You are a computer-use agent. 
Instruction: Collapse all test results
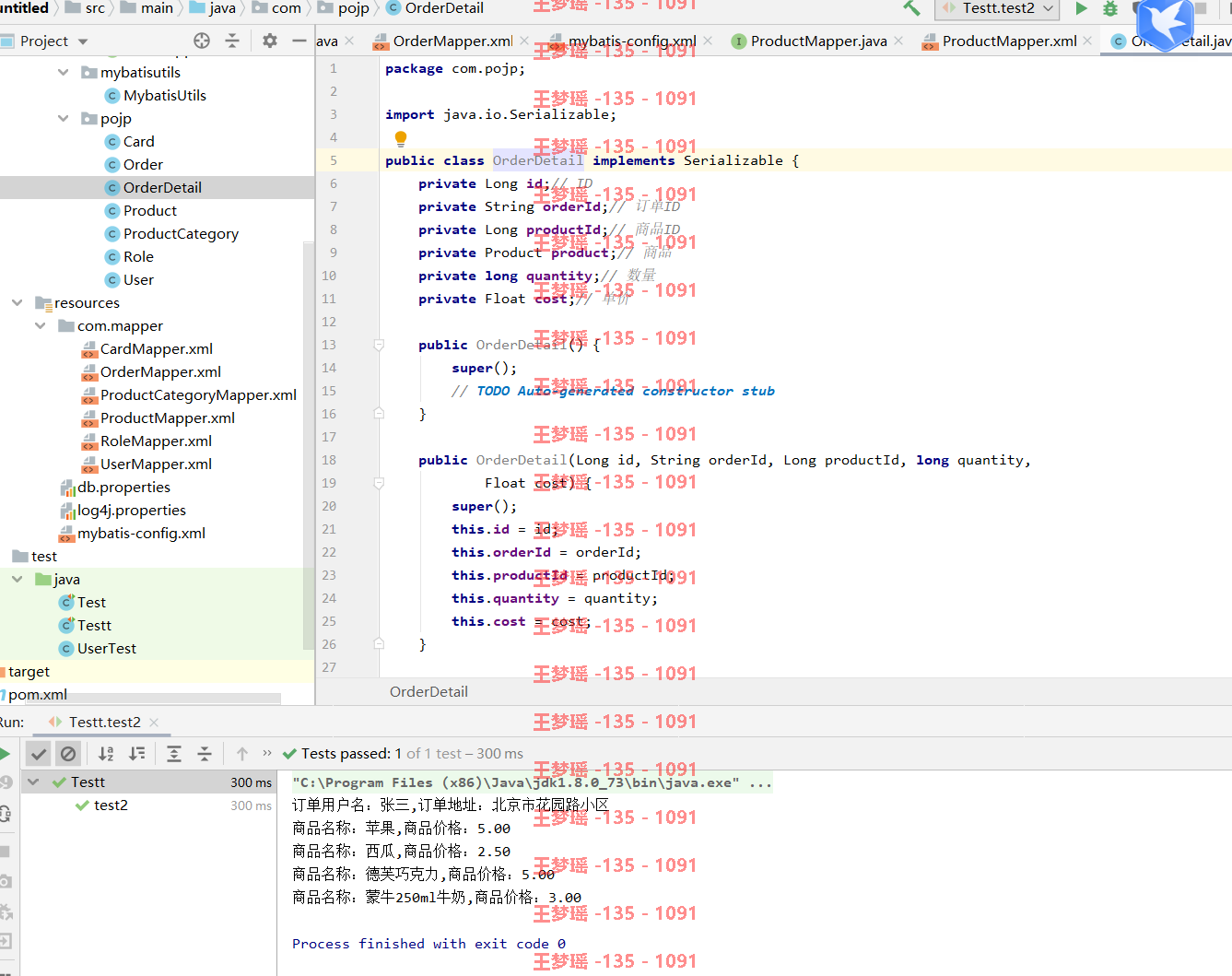tap(205, 754)
